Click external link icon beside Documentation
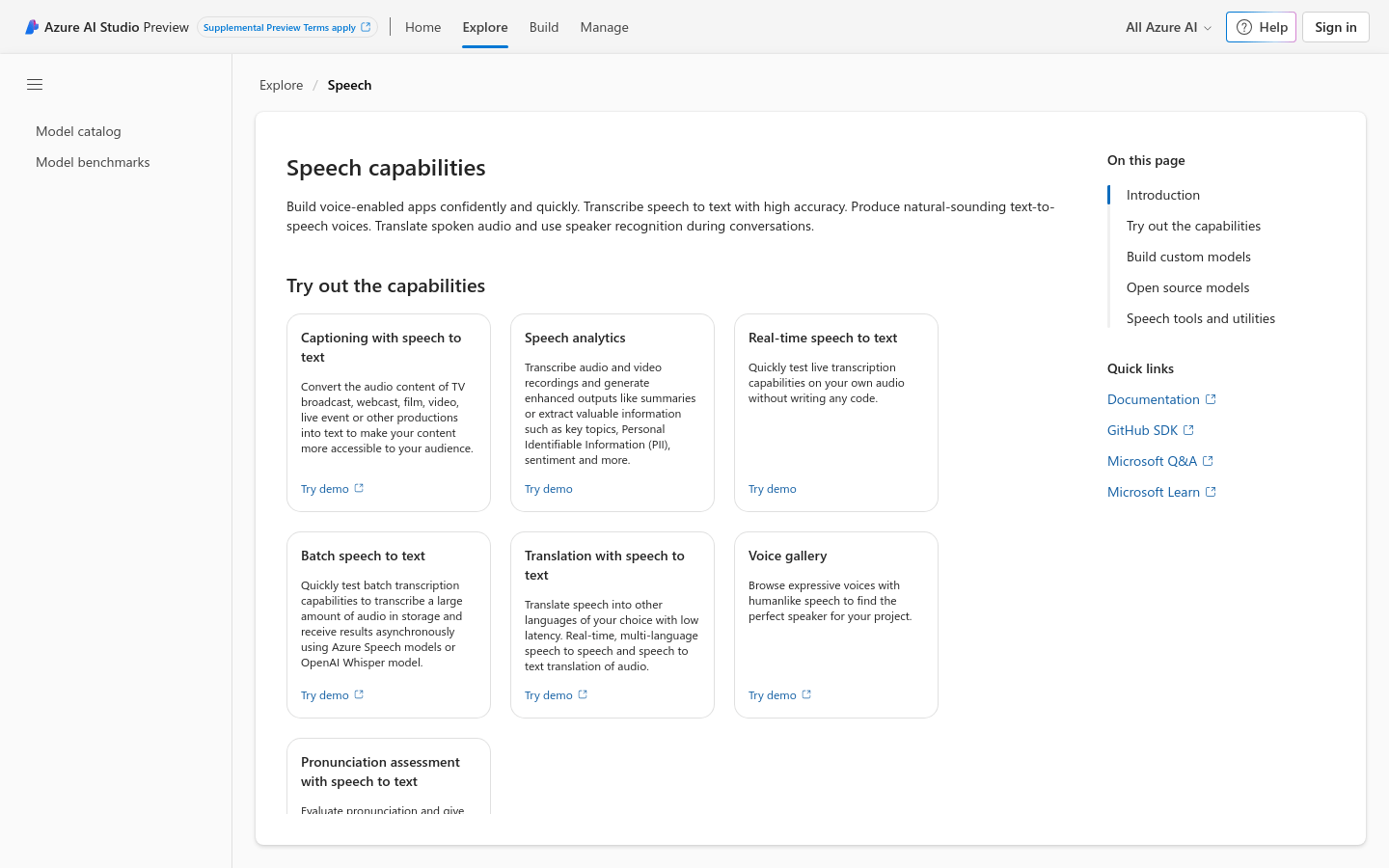The height and width of the screenshot is (868, 1389). pos(1212,399)
